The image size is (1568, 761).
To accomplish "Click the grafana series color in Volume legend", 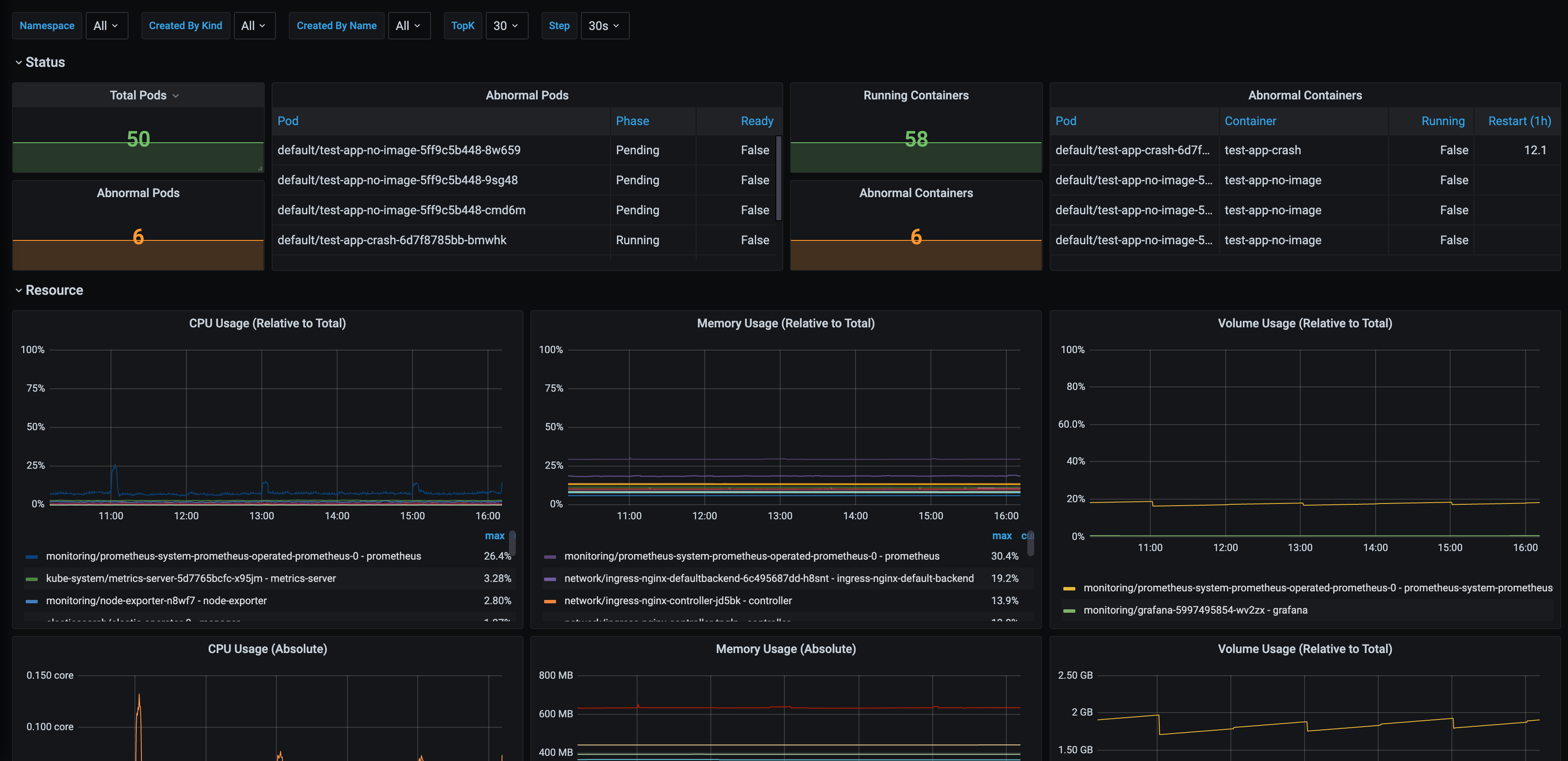I will pyautogui.click(x=1069, y=611).
